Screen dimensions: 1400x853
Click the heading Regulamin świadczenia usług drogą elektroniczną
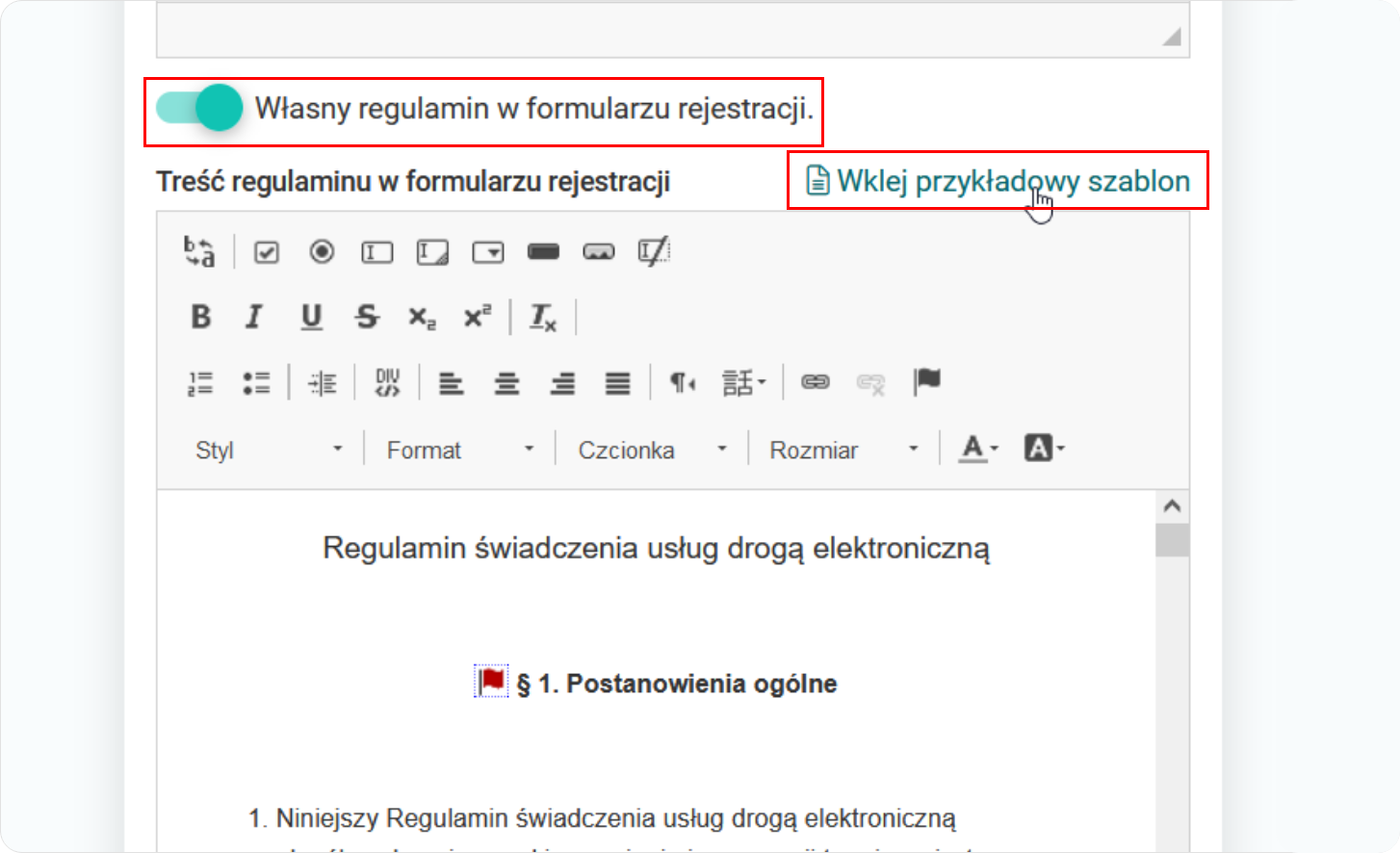[x=656, y=548]
